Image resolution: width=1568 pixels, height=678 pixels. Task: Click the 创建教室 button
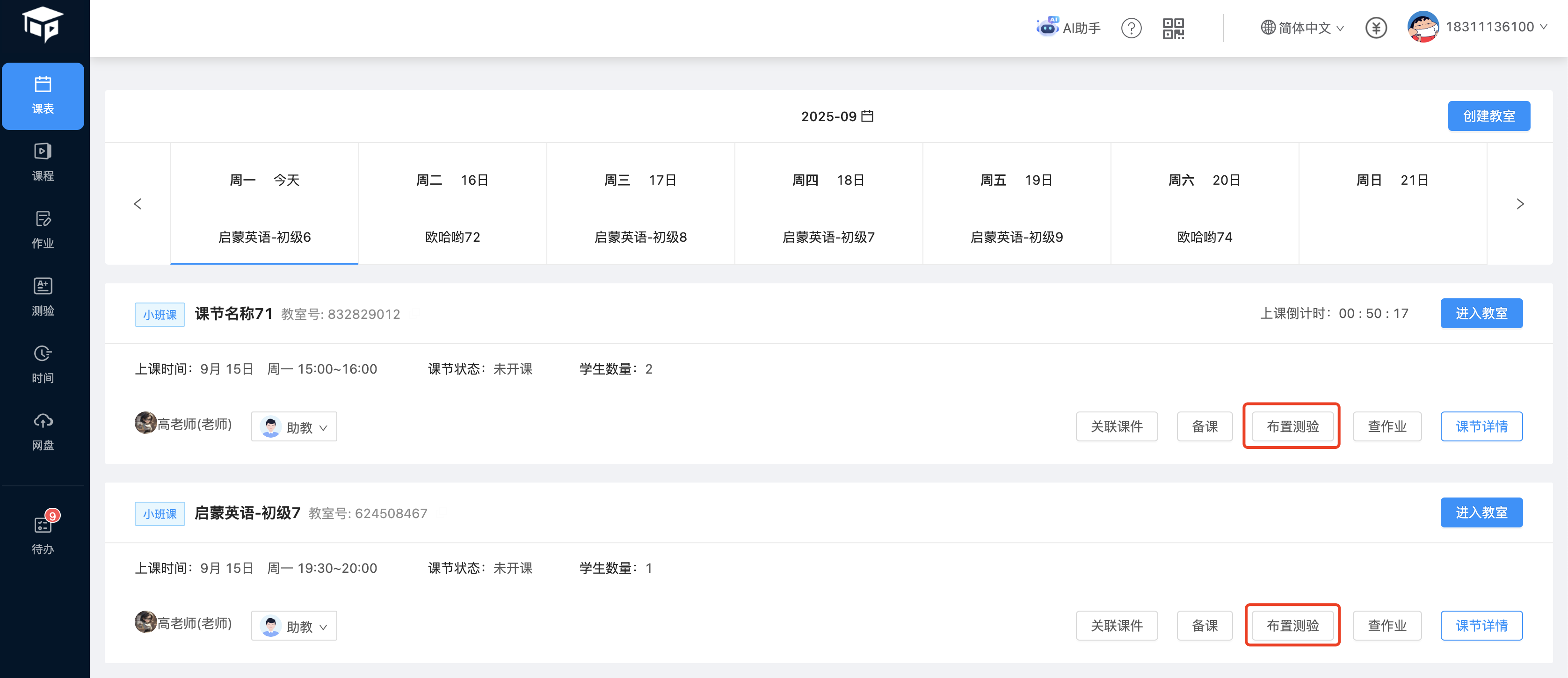coord(1488,116)
